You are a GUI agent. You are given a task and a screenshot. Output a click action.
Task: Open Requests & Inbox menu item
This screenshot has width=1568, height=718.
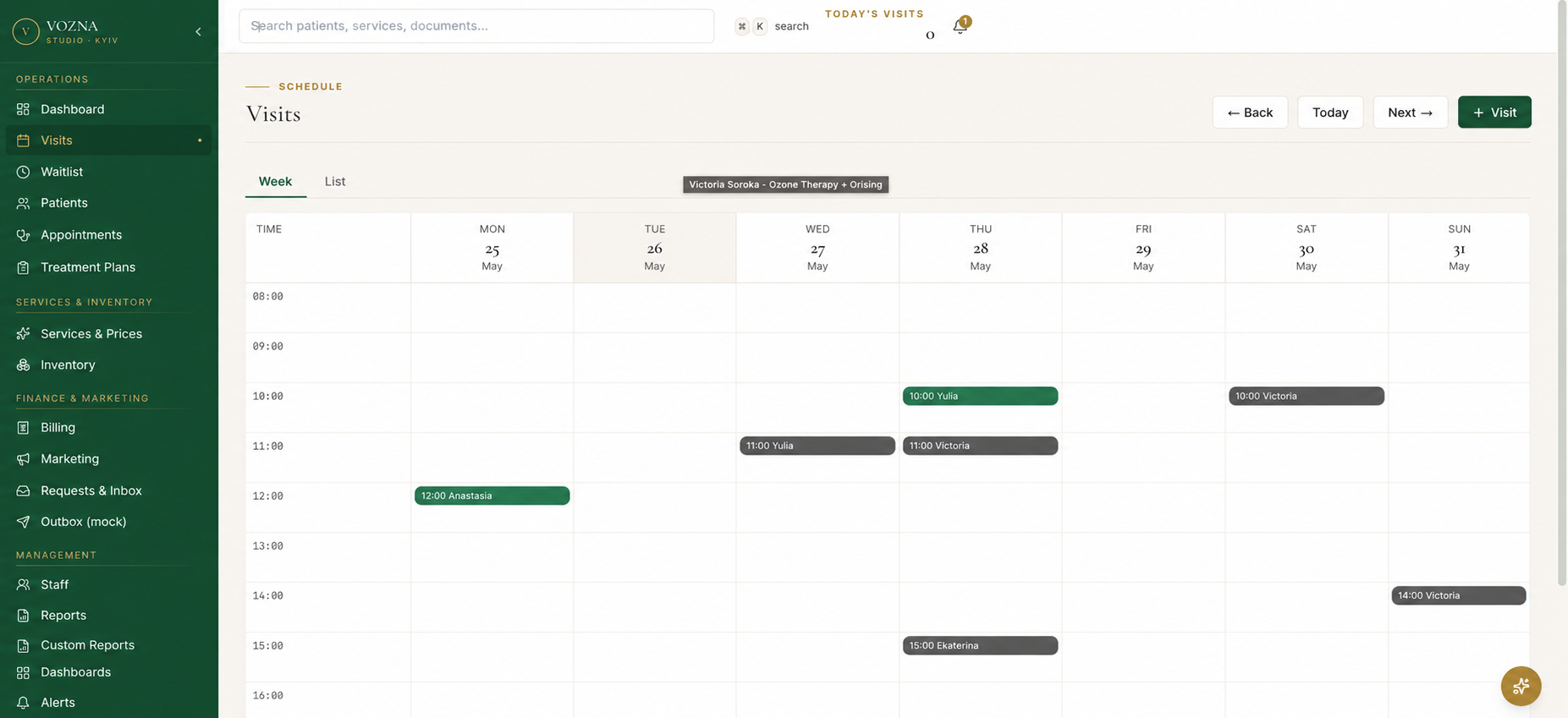108,491
